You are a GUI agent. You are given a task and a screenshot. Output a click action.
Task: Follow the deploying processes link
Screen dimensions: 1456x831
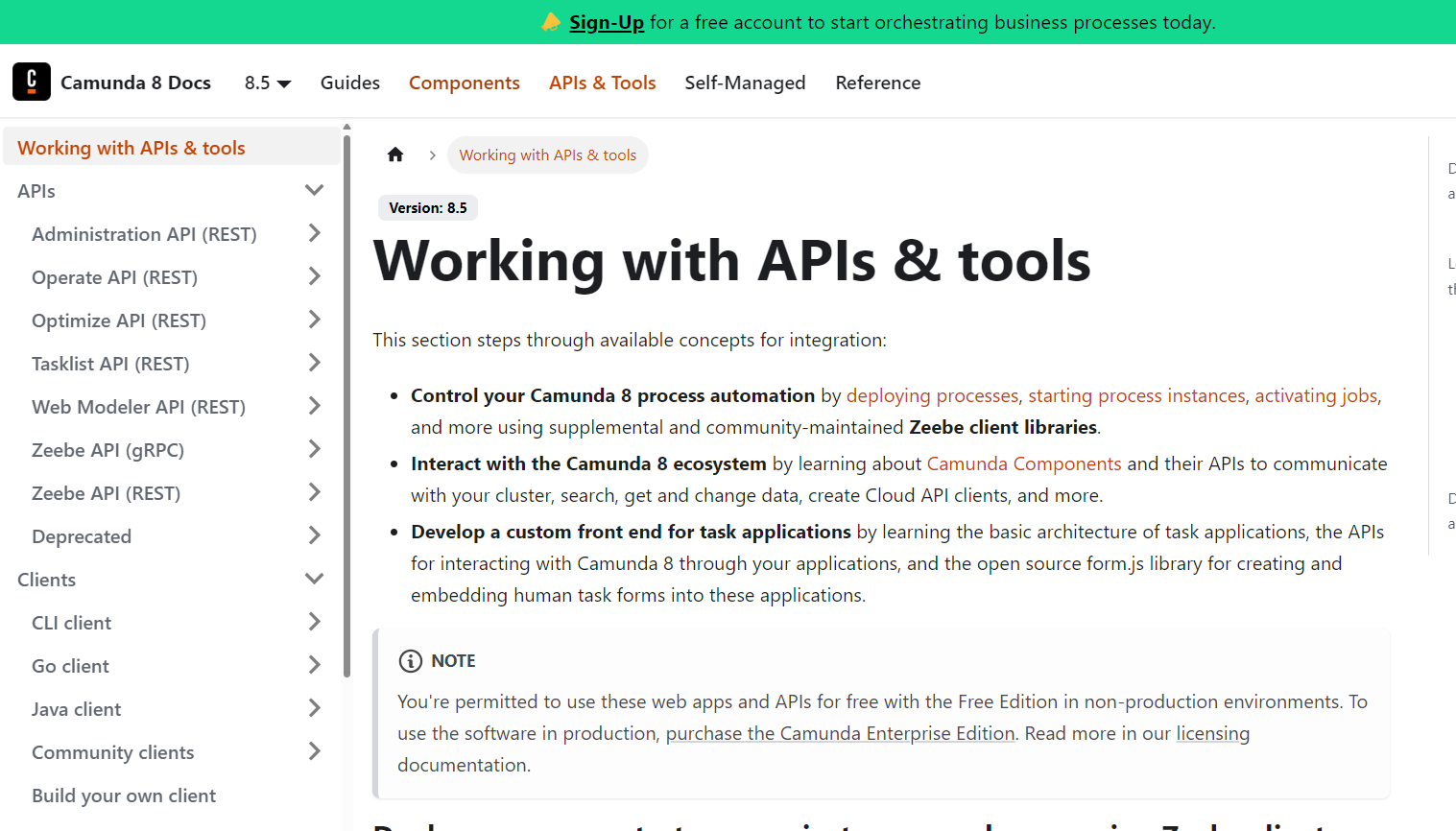click(932, 395)
